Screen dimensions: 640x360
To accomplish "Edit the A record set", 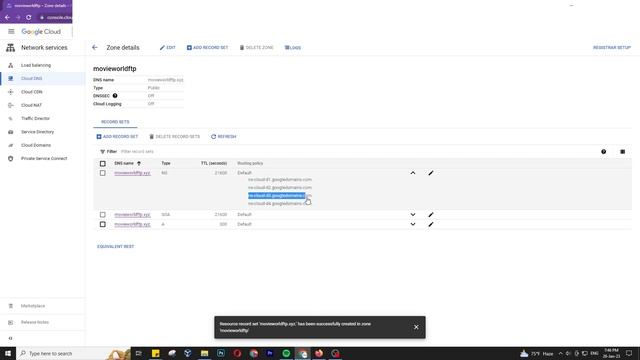I will [431, 224].
